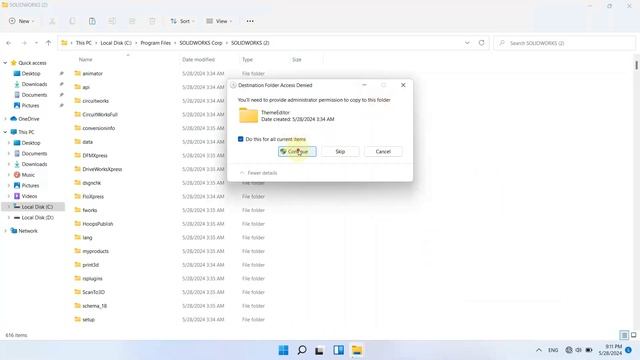
Task: Click the Rename icon in the toolbar
Action: click(112, 21)
